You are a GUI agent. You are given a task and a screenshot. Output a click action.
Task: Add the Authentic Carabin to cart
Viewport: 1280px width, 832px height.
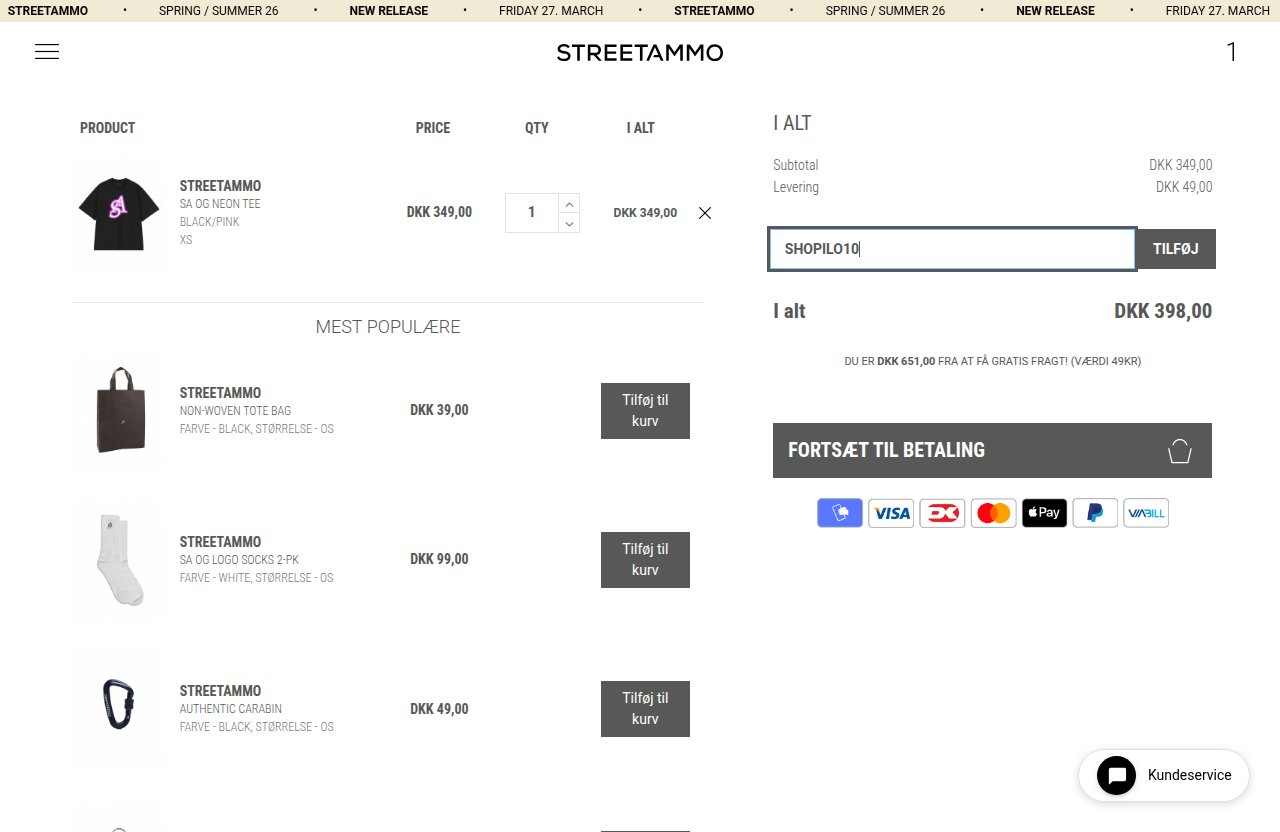[x=645, y=709]
